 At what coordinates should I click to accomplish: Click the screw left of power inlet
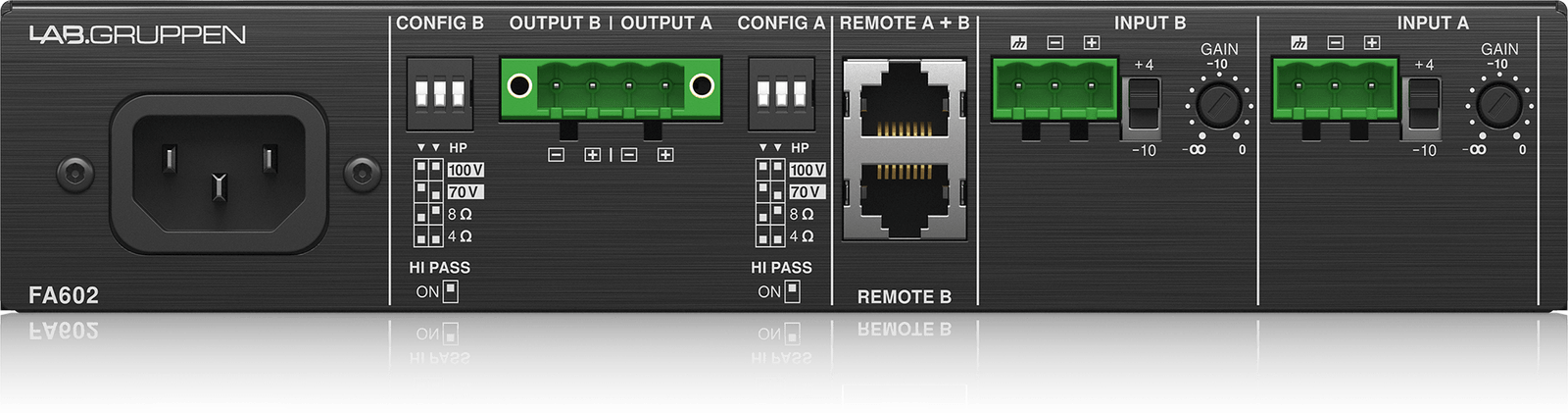pyautogui.click(x=74, y=174)
